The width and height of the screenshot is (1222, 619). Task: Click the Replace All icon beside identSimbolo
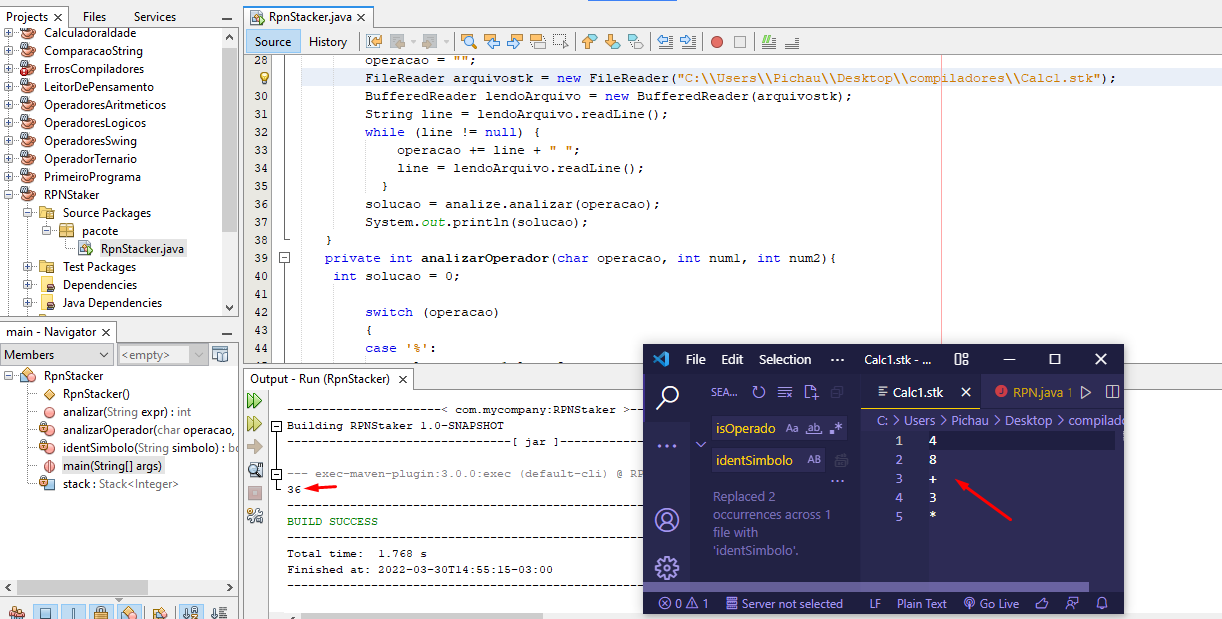[841, 459]
